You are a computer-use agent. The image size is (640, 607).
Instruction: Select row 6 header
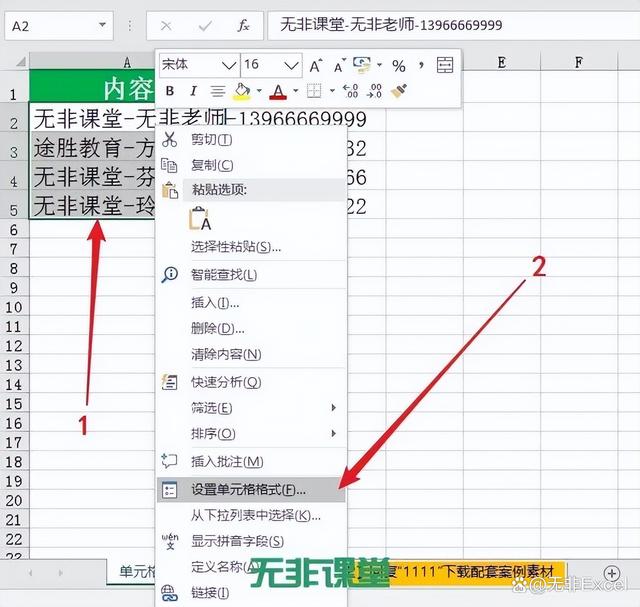(14, 230)
